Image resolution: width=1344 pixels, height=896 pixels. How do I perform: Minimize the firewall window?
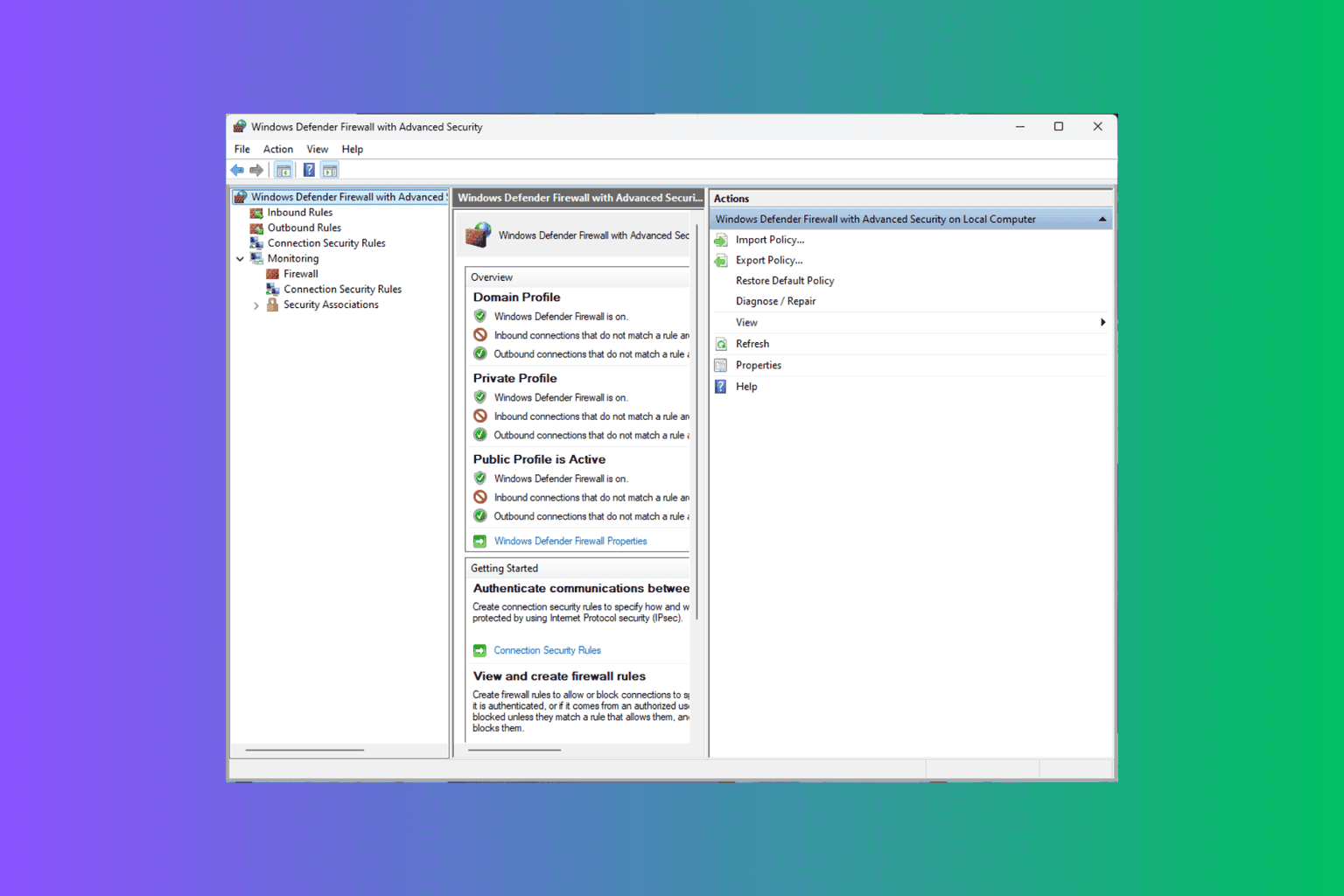pos(1020,127)
